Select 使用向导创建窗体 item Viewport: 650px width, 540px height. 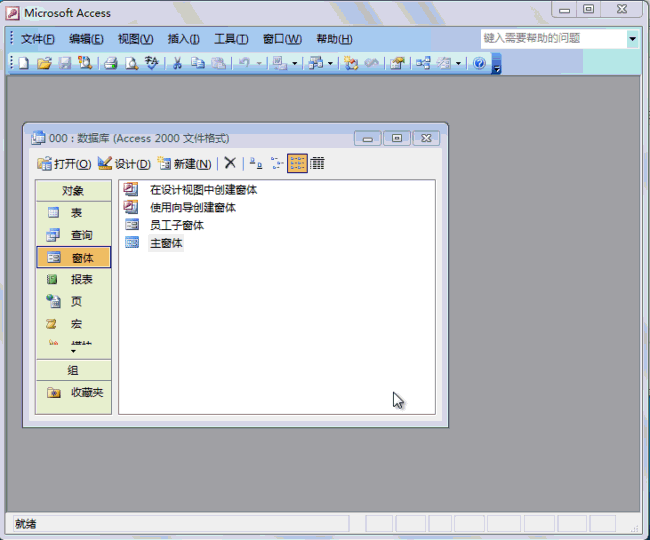[x=179, y=207]
